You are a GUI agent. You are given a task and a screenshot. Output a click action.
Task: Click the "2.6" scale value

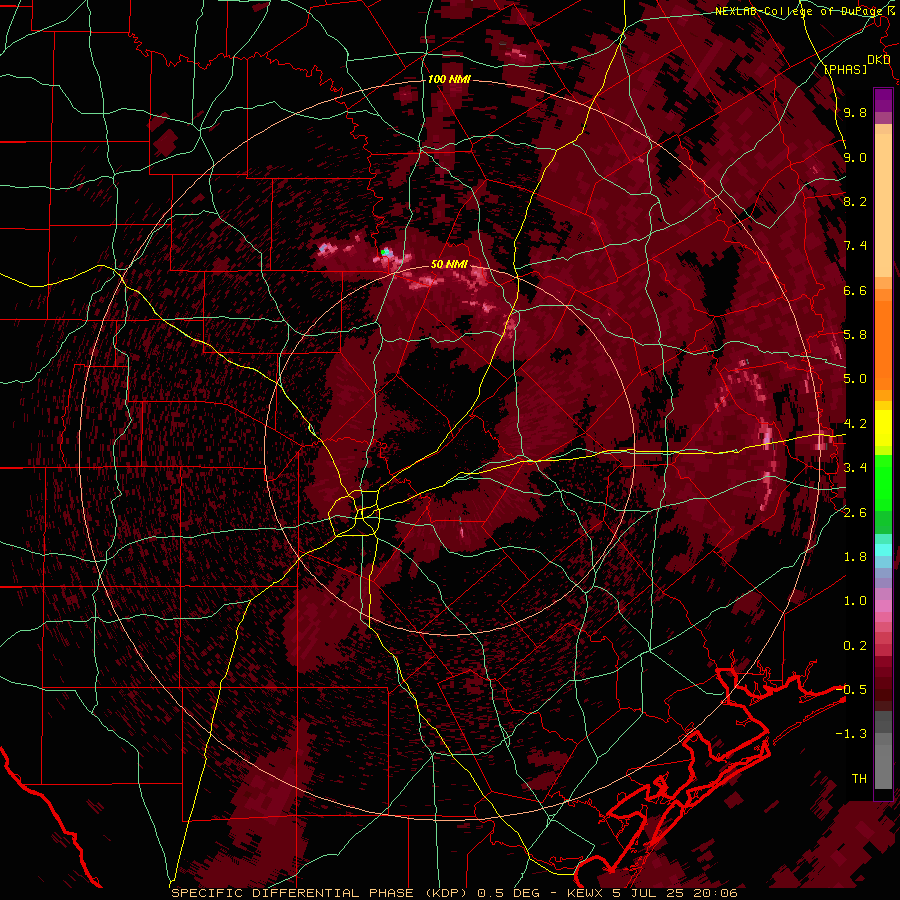[855, 512]
